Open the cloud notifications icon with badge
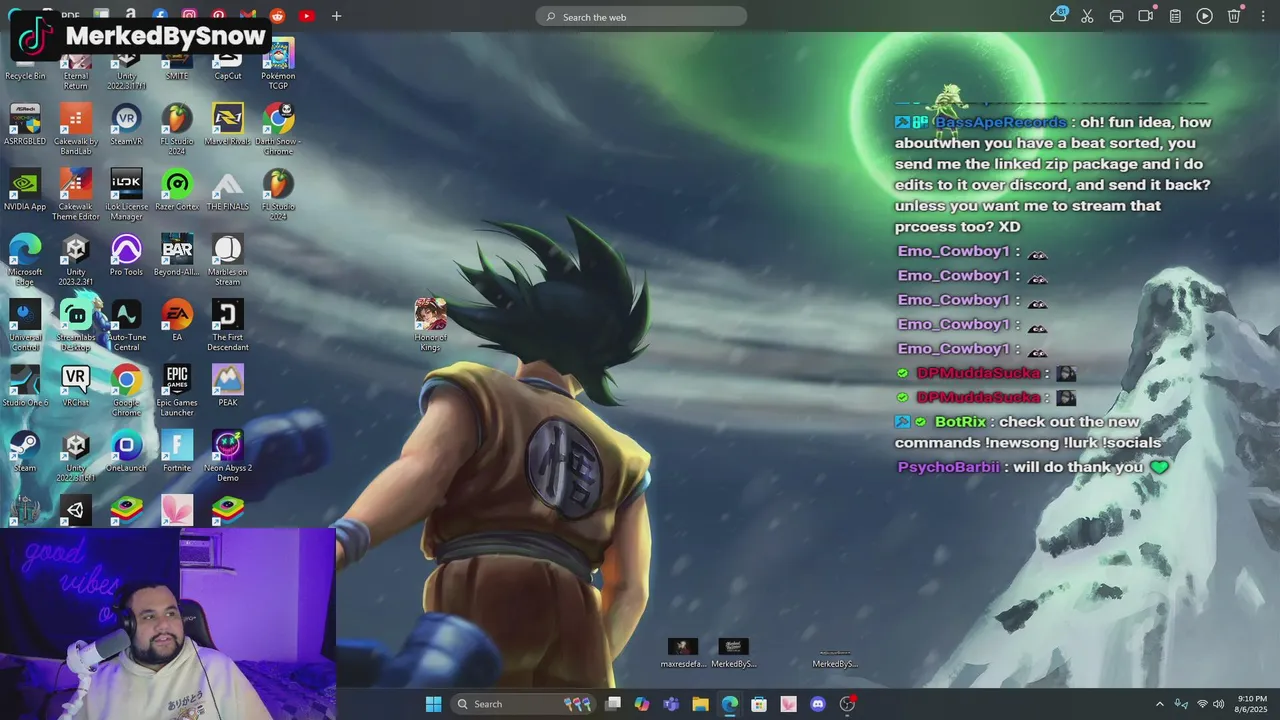Image resolution: width=1280 pixels, height=720 pixels. (x=1059, y=15)
